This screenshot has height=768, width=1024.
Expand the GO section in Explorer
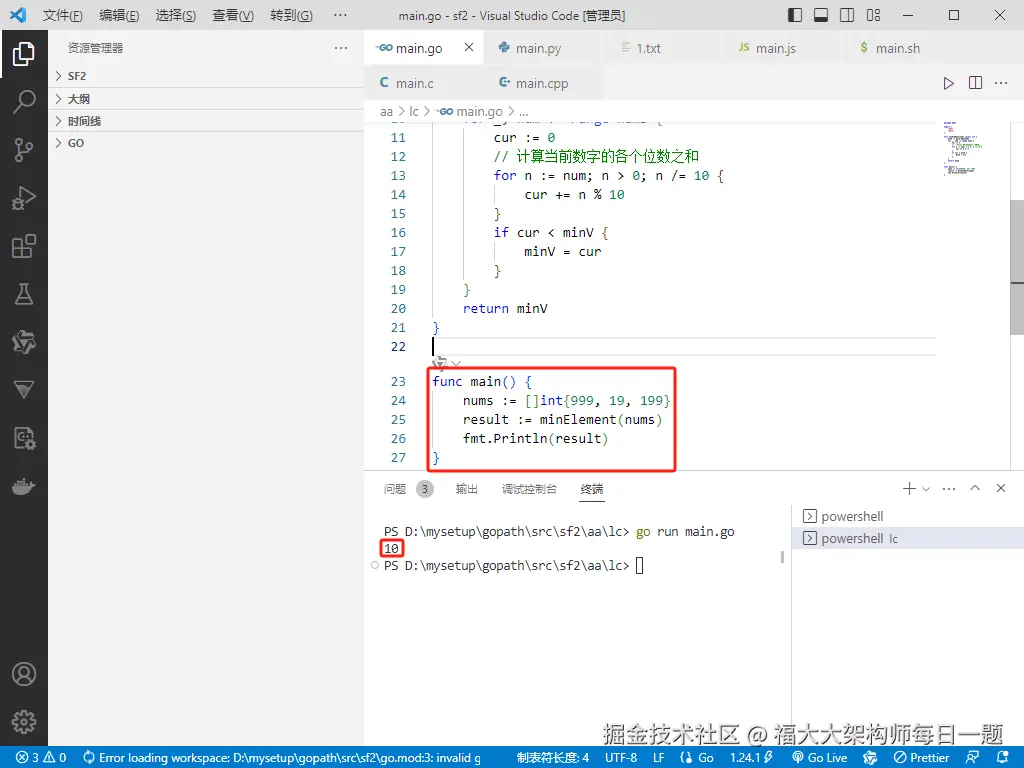pyautogui.click(x=206, y=143)
